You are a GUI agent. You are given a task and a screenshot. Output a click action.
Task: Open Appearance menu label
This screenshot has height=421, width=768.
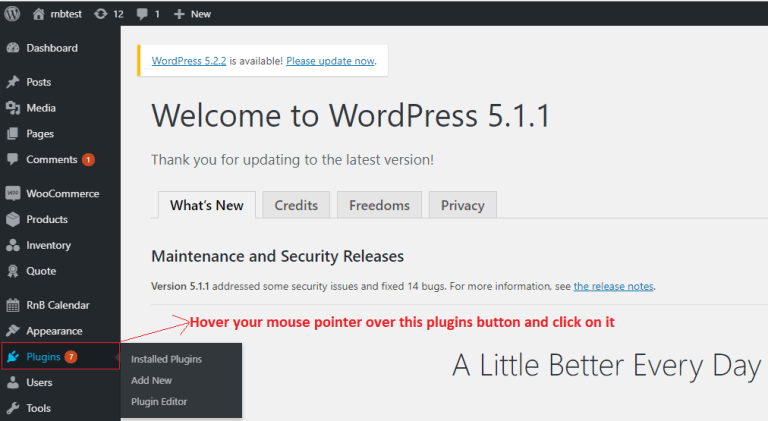click(54, 331)
